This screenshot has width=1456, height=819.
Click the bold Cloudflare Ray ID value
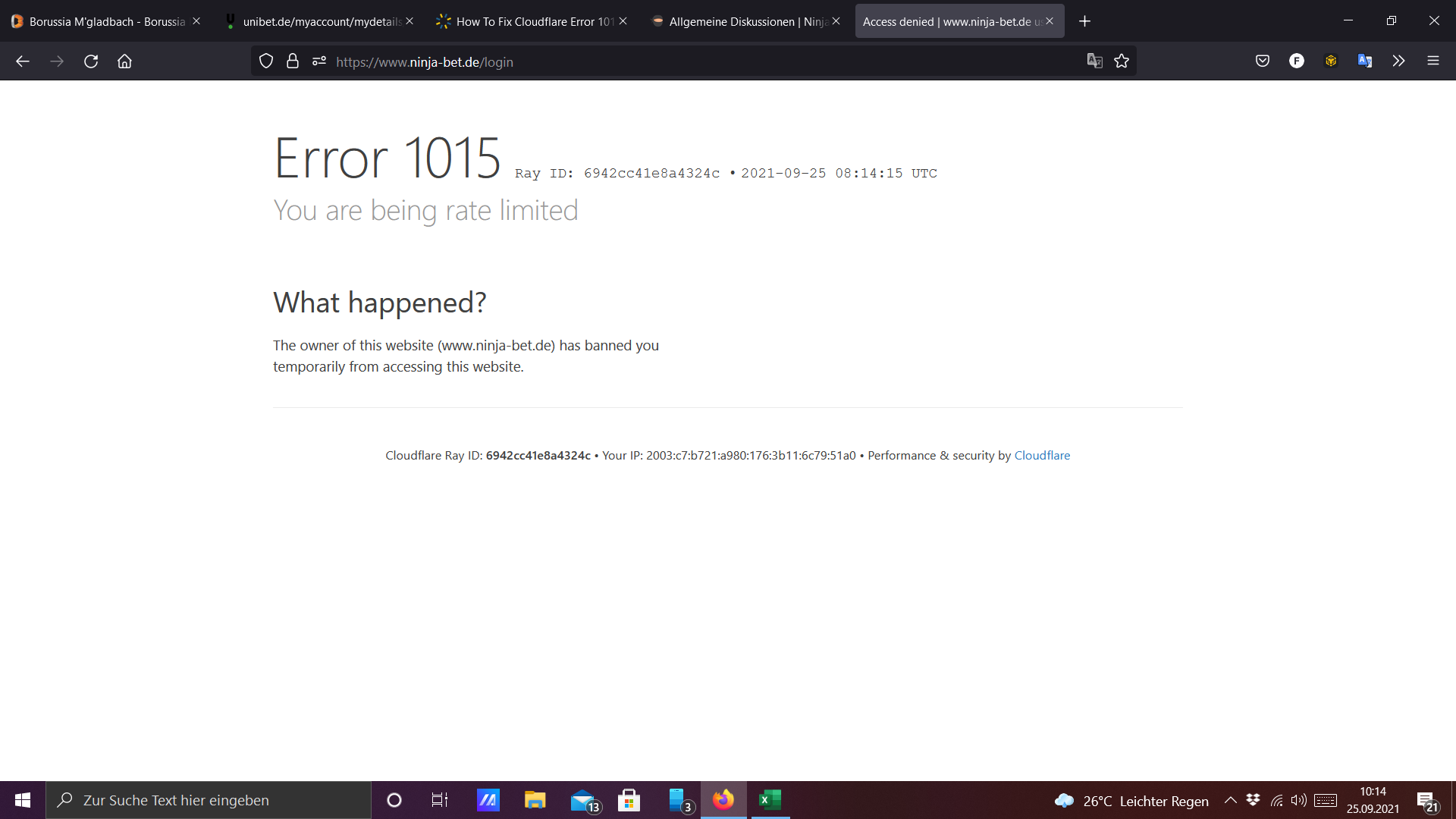(x=538, y=456)
